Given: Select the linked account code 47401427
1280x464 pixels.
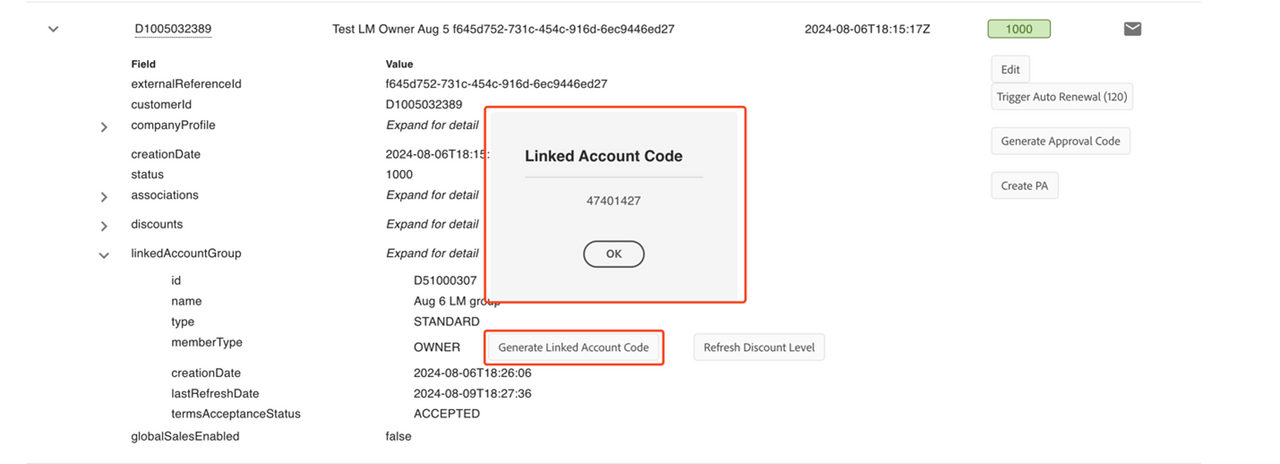Looking at the screenshot, I should click(x=614, y=201).
